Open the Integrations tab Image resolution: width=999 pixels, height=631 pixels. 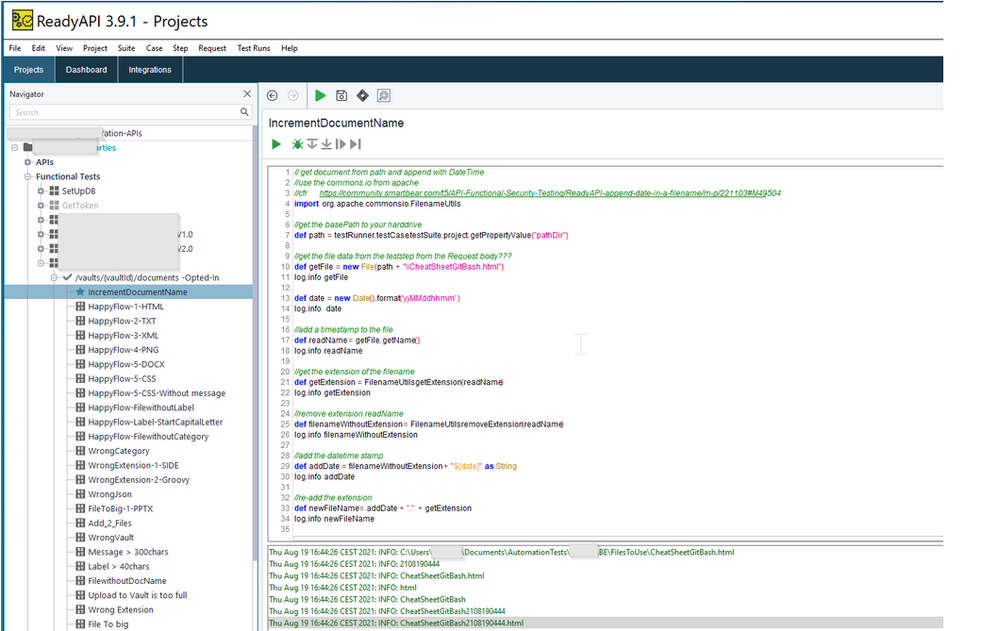[x=150, y=70]
